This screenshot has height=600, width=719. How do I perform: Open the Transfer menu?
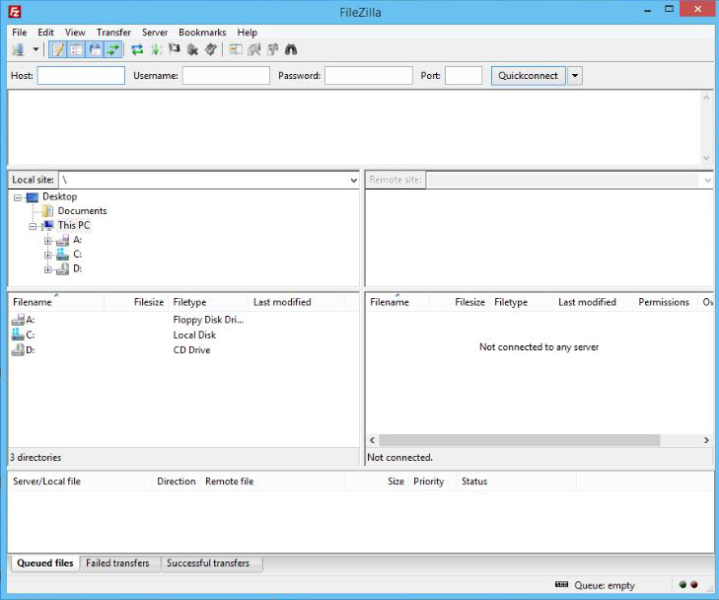click(113, 33)
